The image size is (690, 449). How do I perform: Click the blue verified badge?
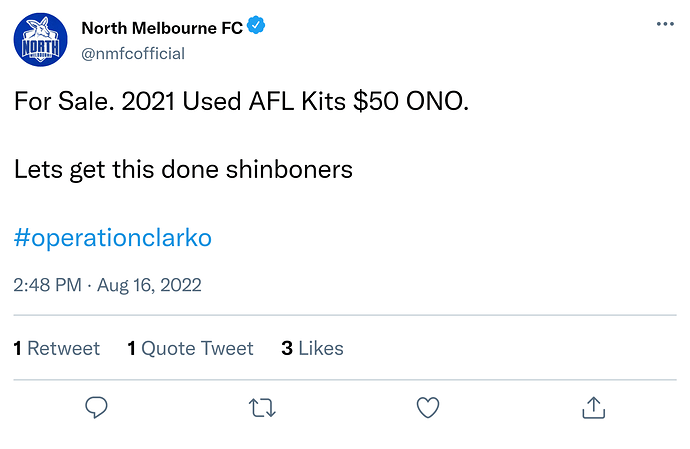point(256,25)
